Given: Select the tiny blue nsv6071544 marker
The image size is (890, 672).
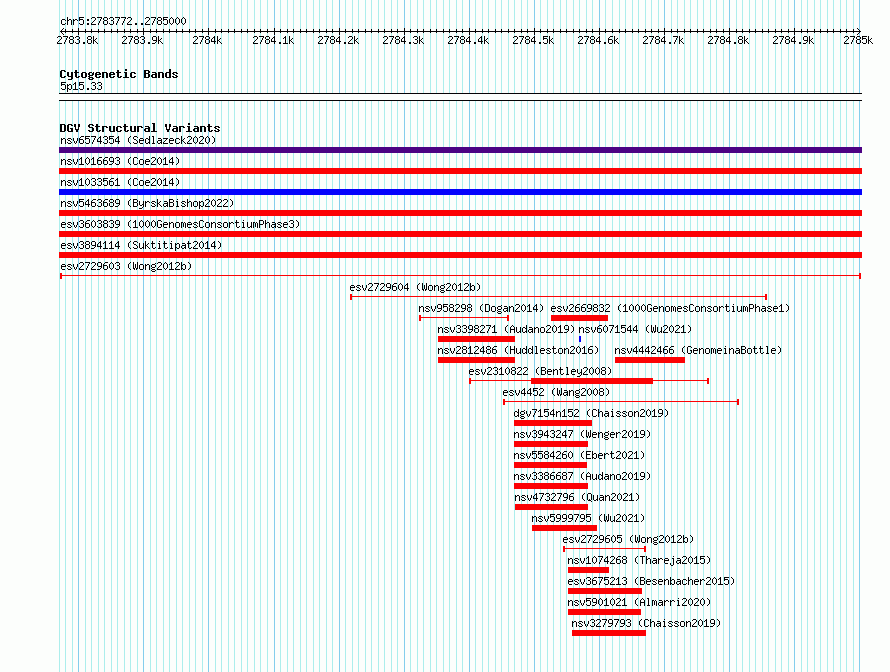Looking at the screenshot, I should point(580,339).
